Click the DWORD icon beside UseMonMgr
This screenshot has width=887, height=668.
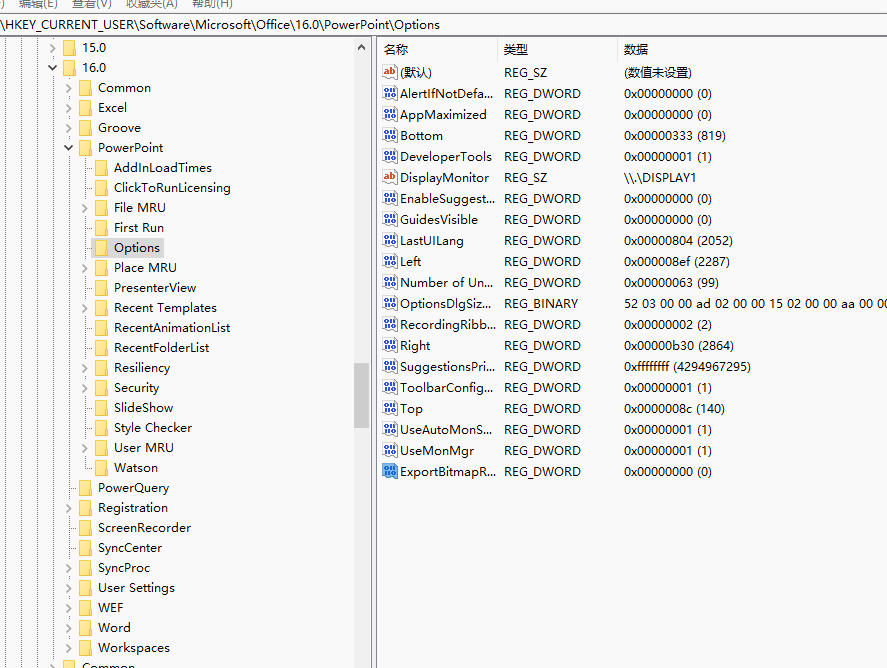click(x=389, y=450)
